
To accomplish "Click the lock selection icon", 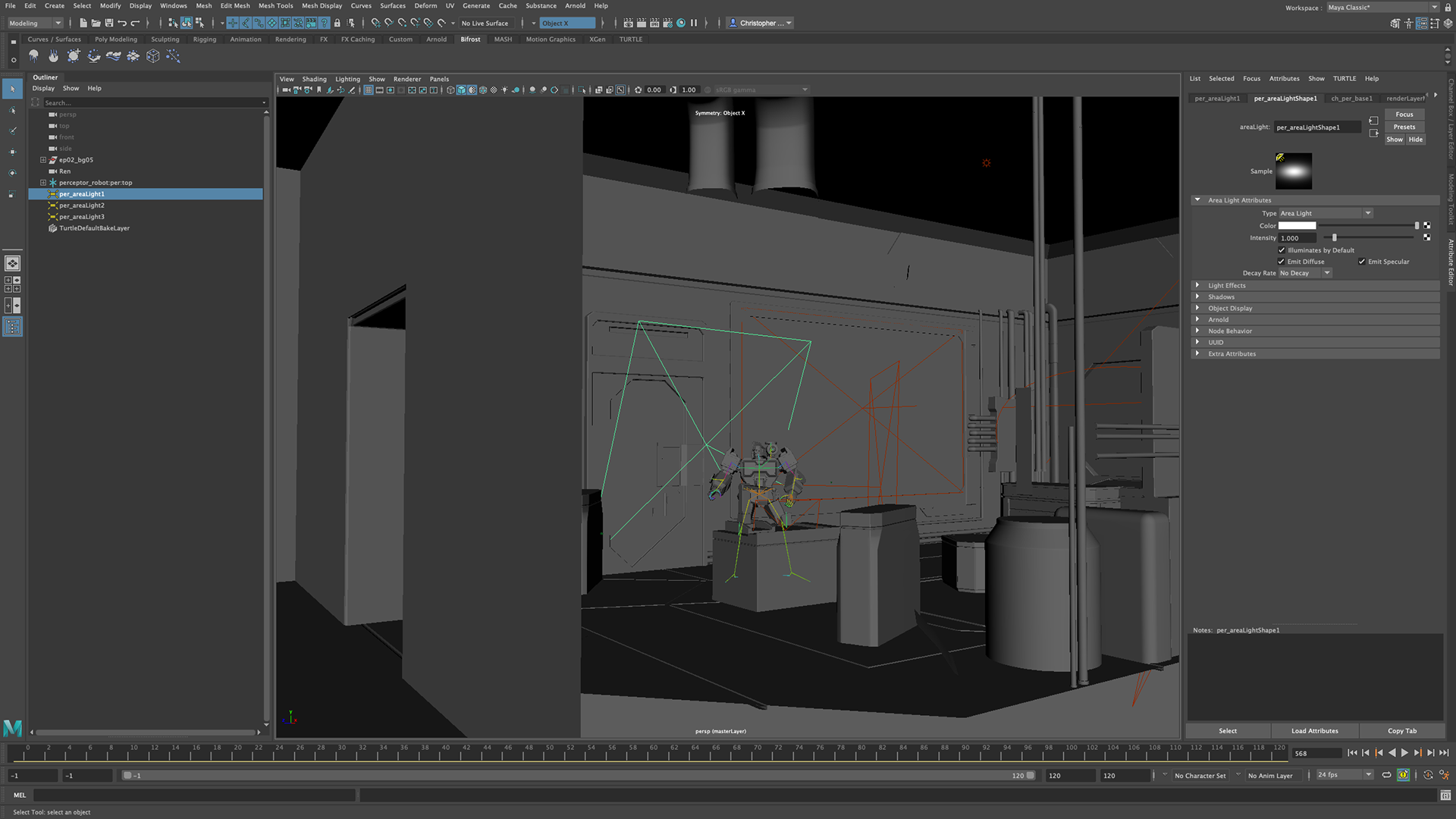I will tap(337, 23).
